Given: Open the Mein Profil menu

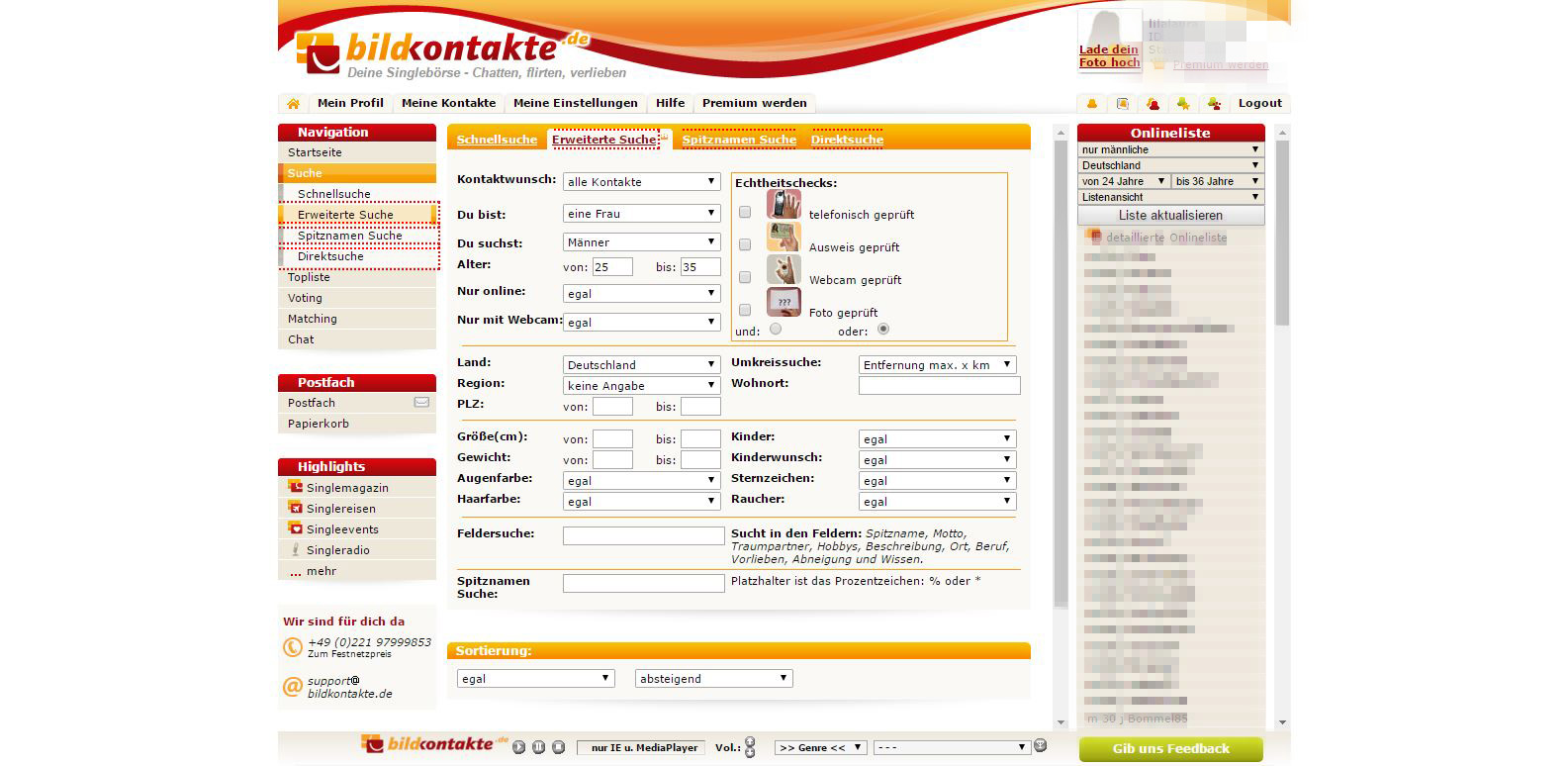Looking at the screenshot, I should tap(350, 103).
